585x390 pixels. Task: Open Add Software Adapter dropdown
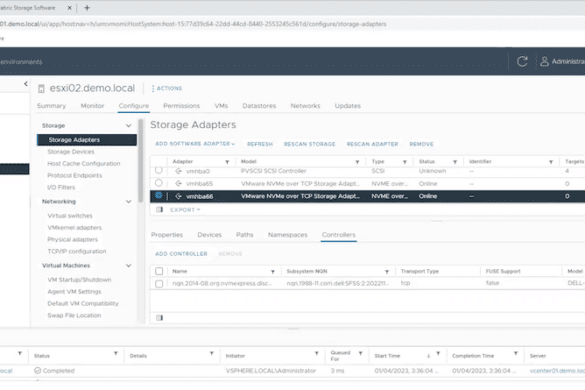pos(195,144)
